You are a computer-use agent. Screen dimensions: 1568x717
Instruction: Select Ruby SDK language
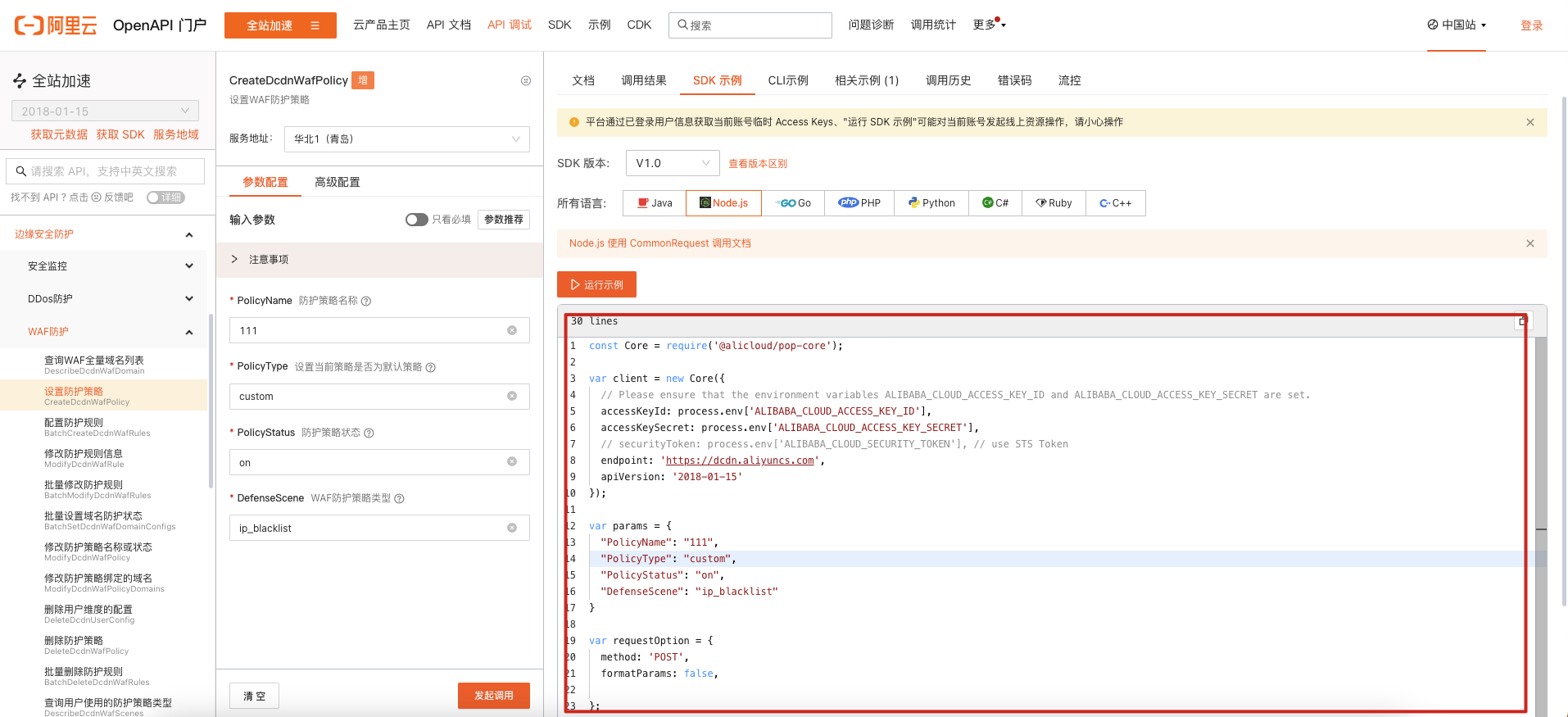1054,203
